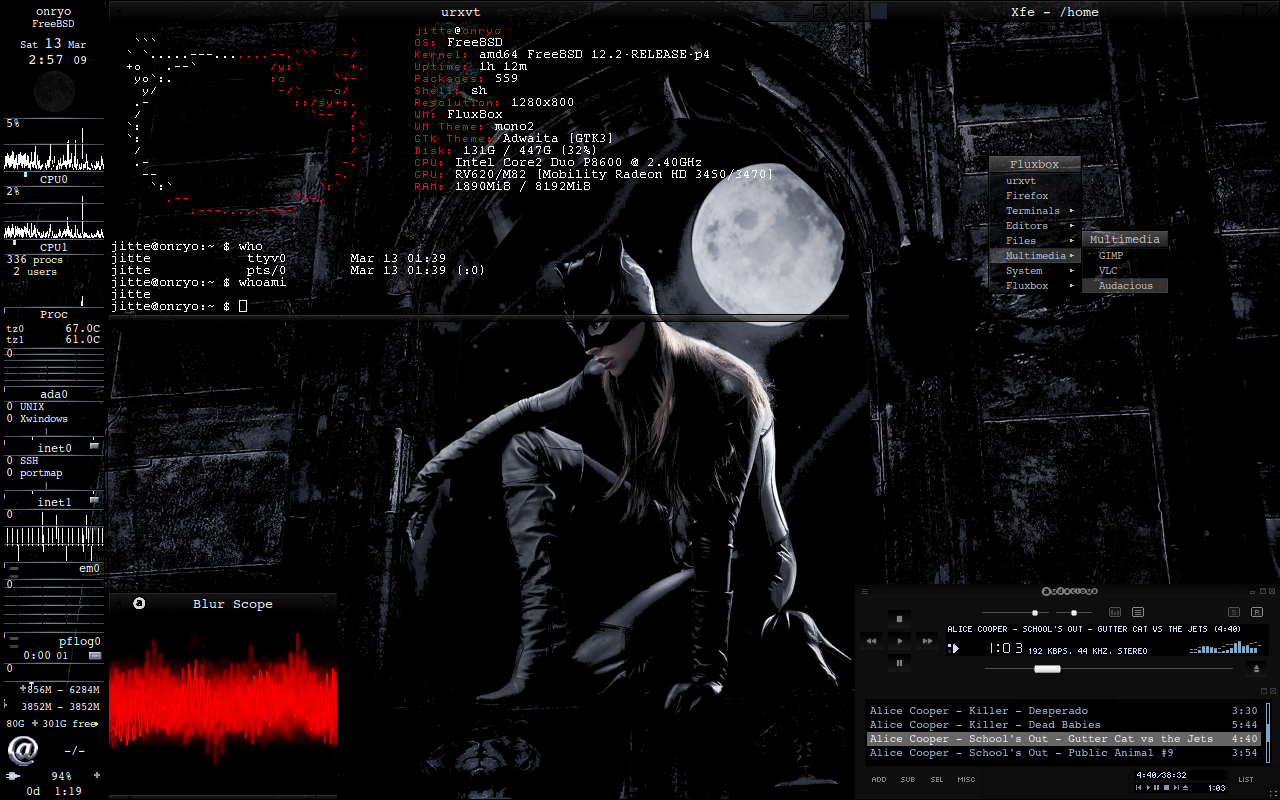Expand the Editors submenu
Screen dimensions: 1280x800
[1035, 226]
